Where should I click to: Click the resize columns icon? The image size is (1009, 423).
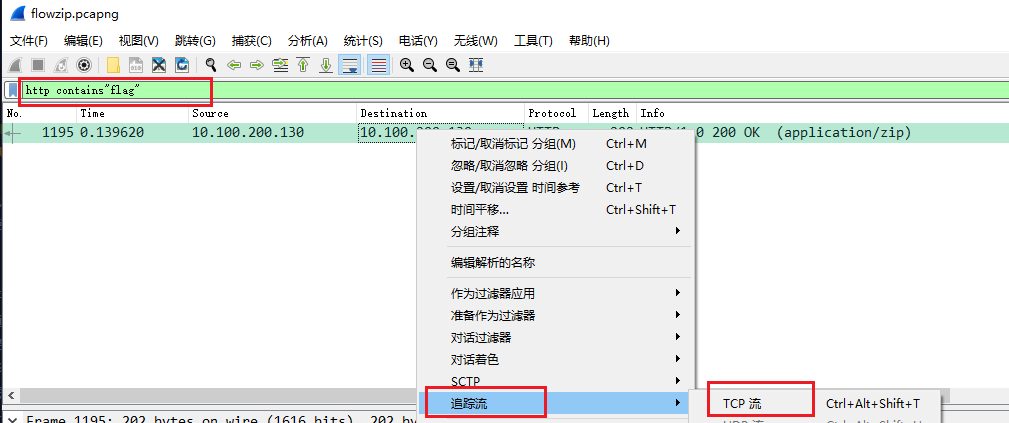[x=476, y=65]
